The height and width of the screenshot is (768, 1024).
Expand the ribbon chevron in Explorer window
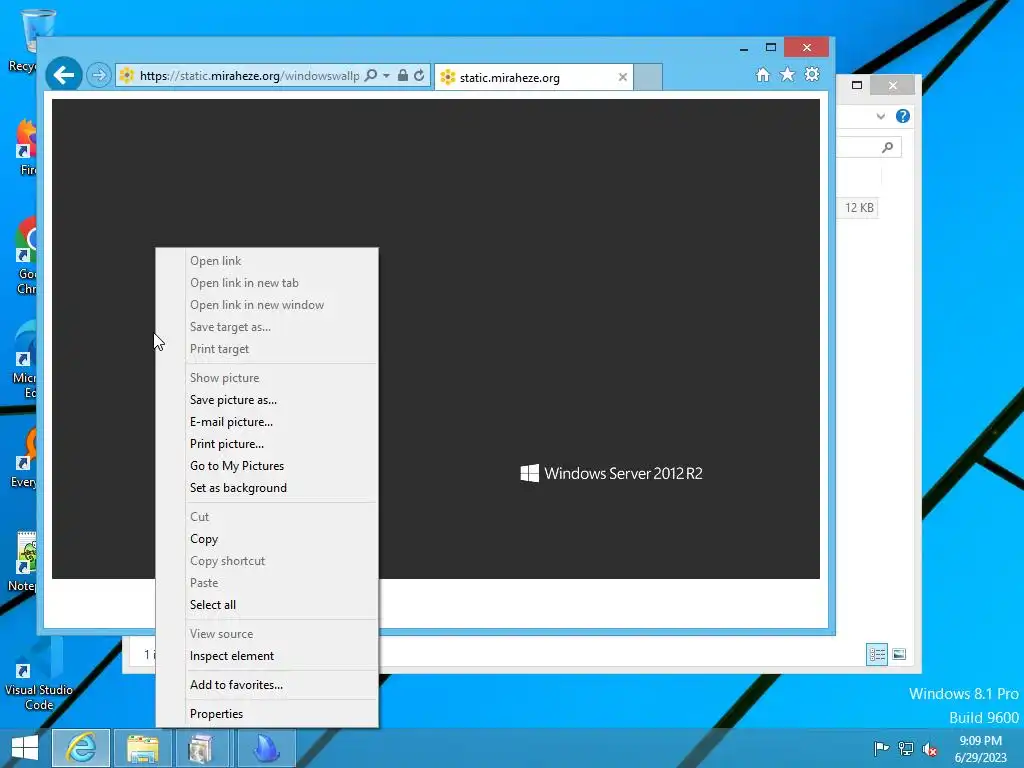[x=880, y=116]
